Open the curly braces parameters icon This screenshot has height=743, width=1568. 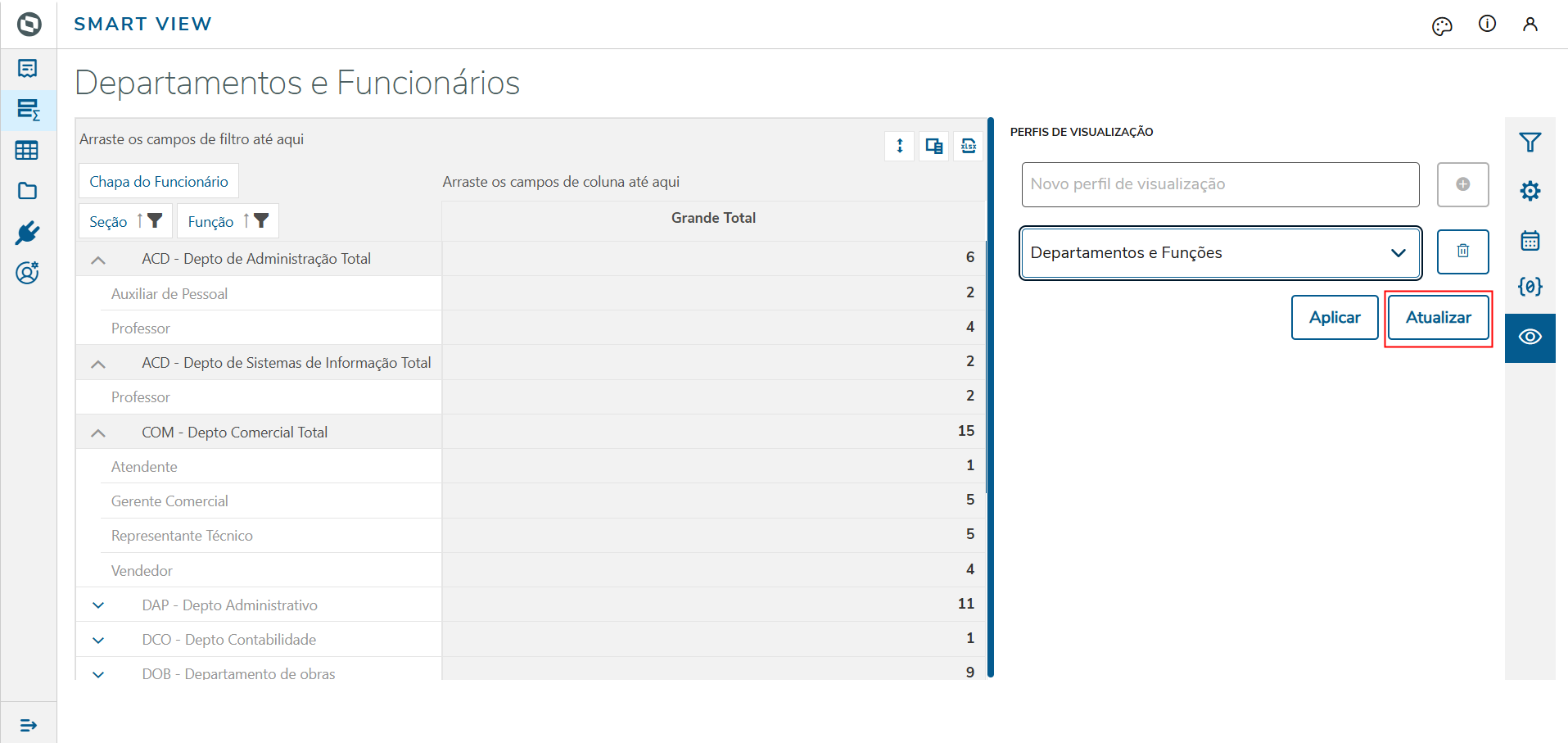click(x=1530, y=287)
